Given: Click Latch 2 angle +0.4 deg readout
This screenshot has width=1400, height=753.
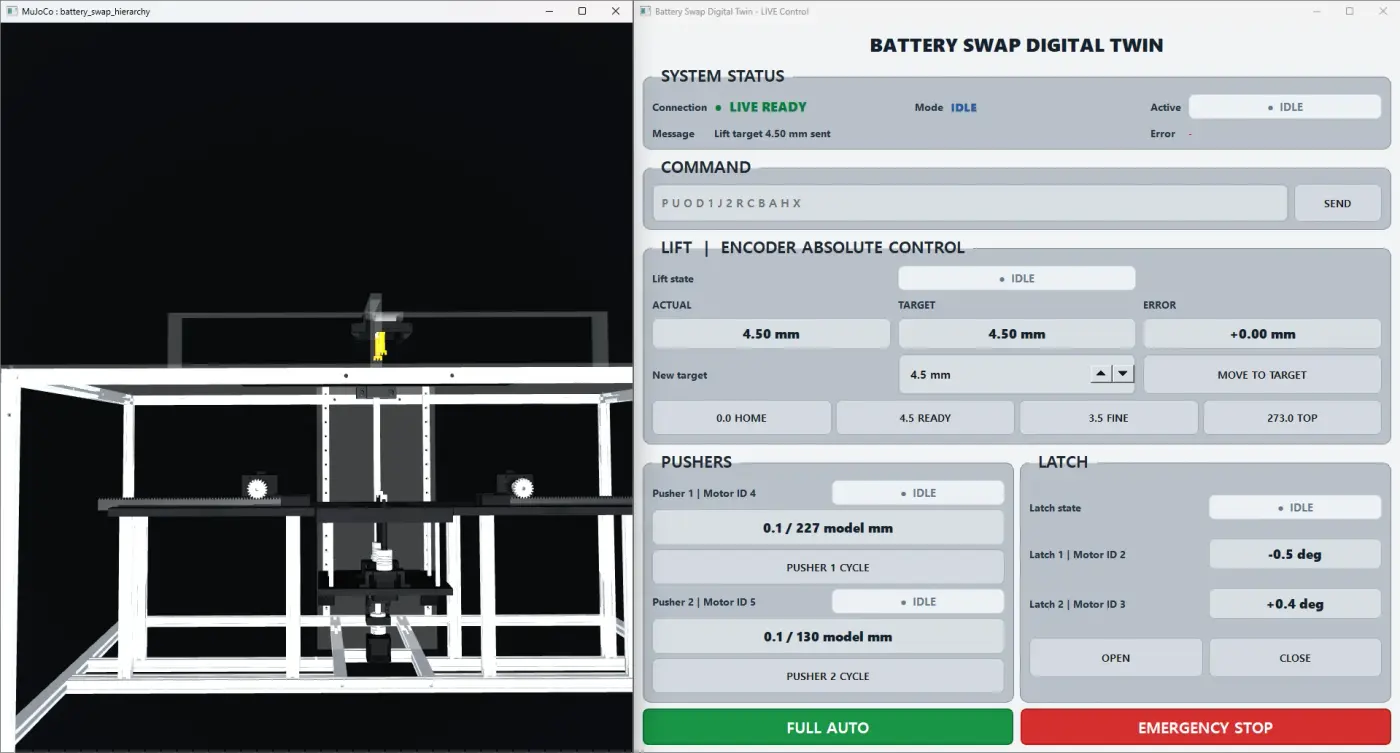Looking at the screenshot, I should 1295,604.
